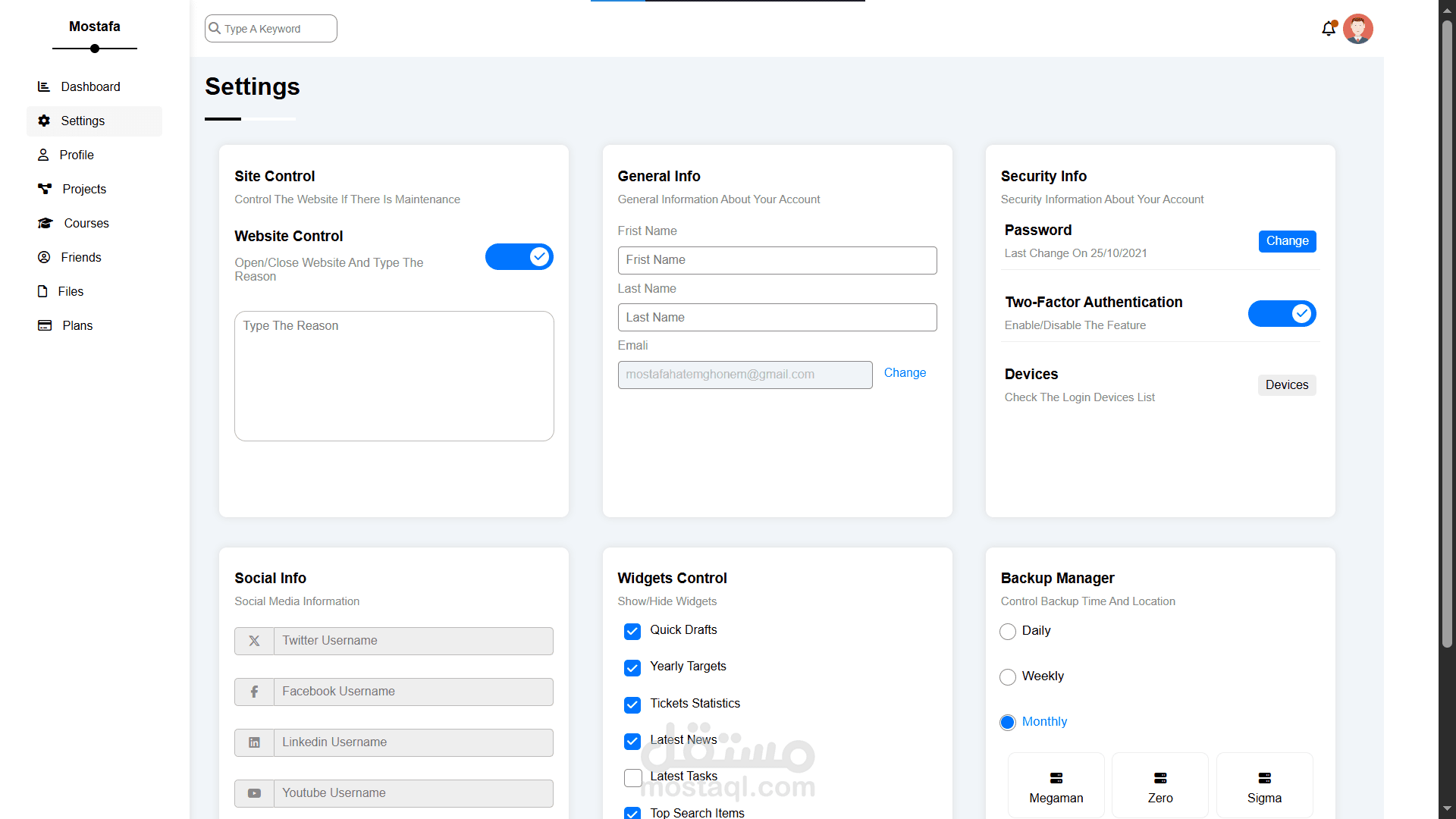Open the user avatar at top right
Viewport: 1456px width, 819px height.
pos(1357,29)
